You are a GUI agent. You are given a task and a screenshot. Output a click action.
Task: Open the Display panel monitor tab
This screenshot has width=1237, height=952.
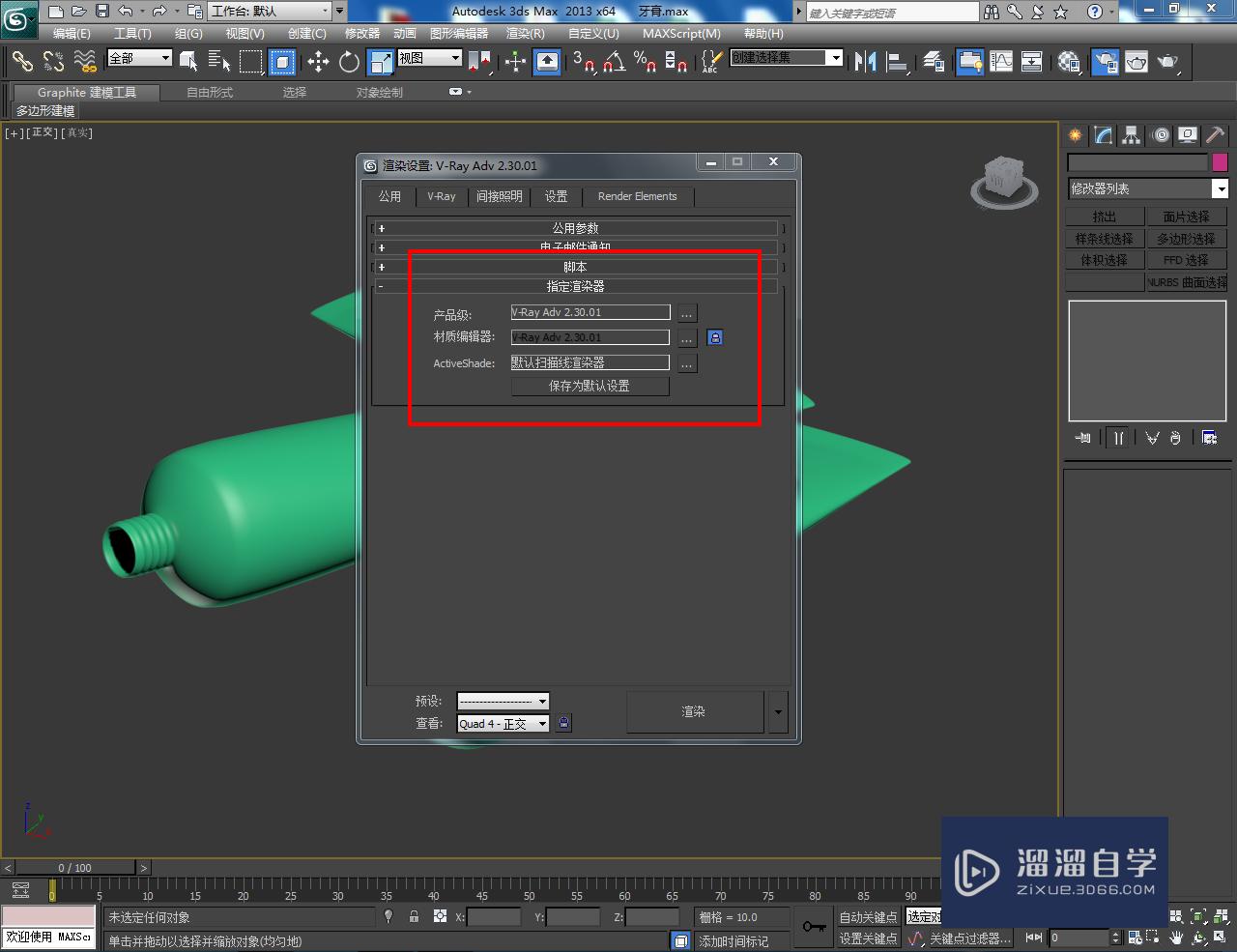pyautogui.click(x=1188, y=135)
